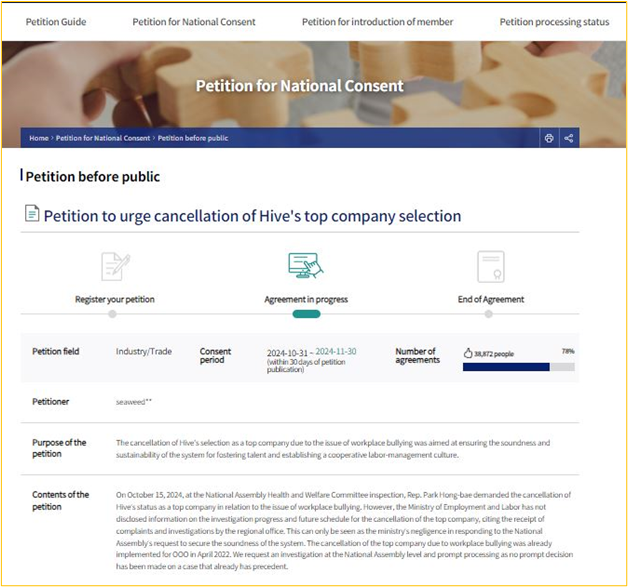Click Petition before public breadcrumb link
The height and width of the screenshot is (587, 628).
coord(193,138)
